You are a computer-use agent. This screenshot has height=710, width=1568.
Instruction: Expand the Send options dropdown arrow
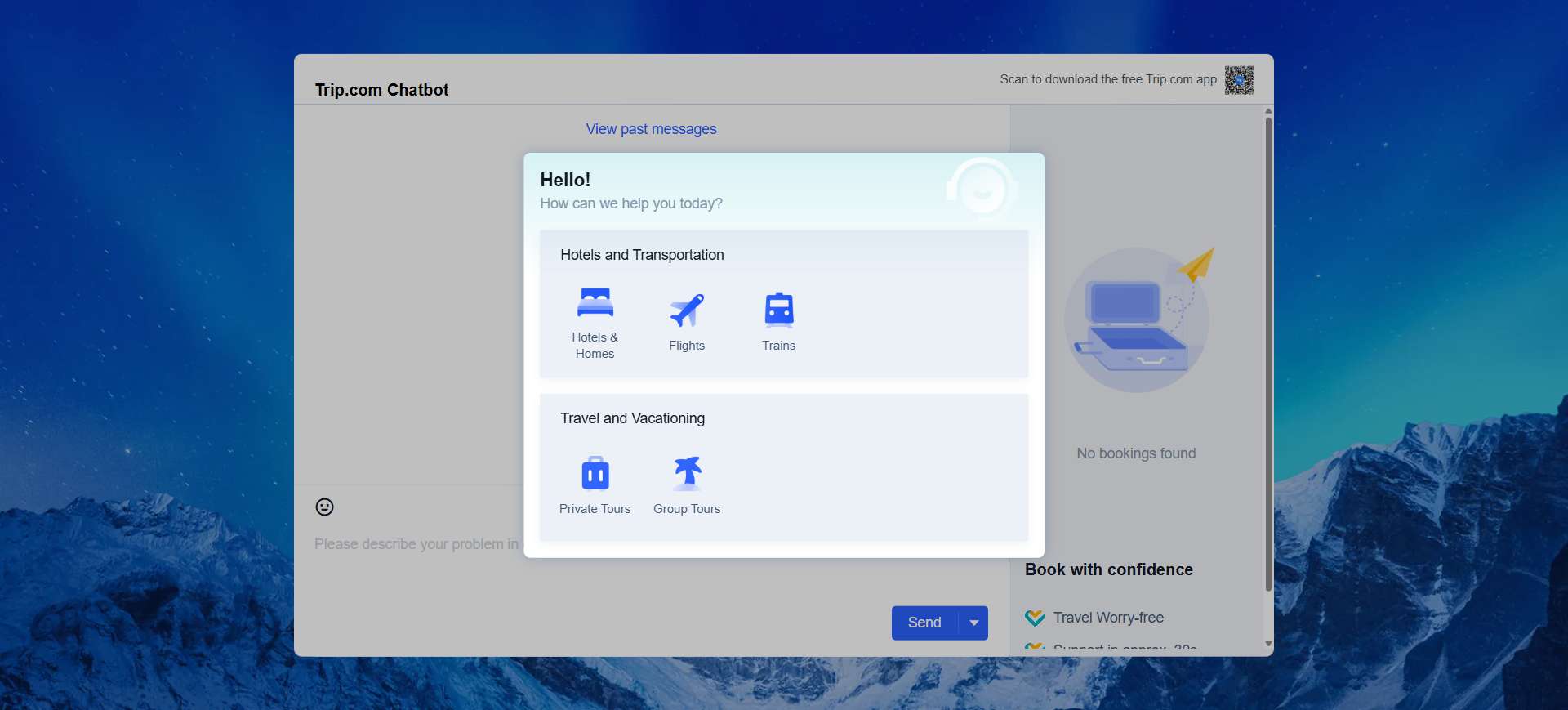973,623
